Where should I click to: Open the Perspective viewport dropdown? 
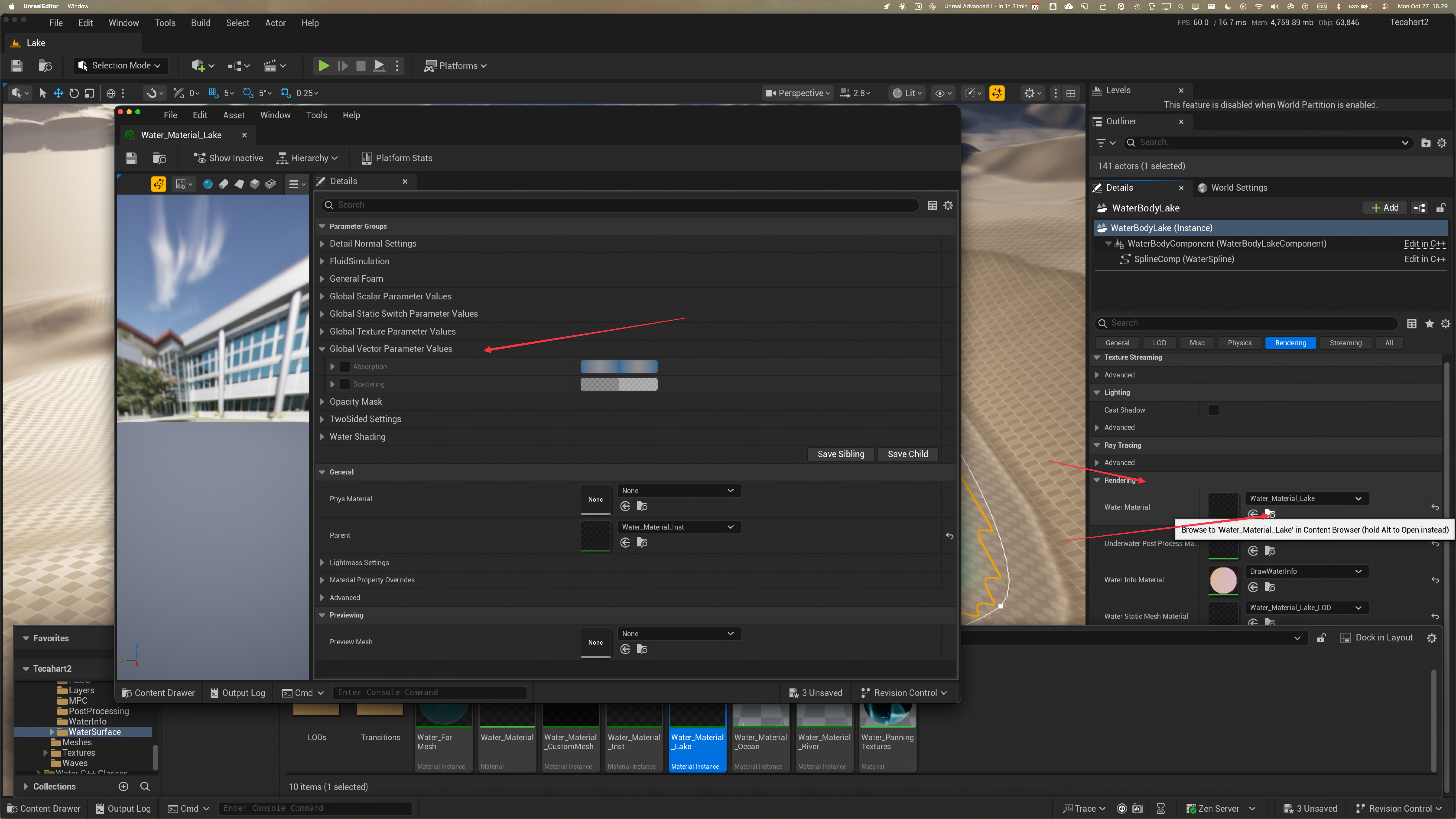point(798,93)
